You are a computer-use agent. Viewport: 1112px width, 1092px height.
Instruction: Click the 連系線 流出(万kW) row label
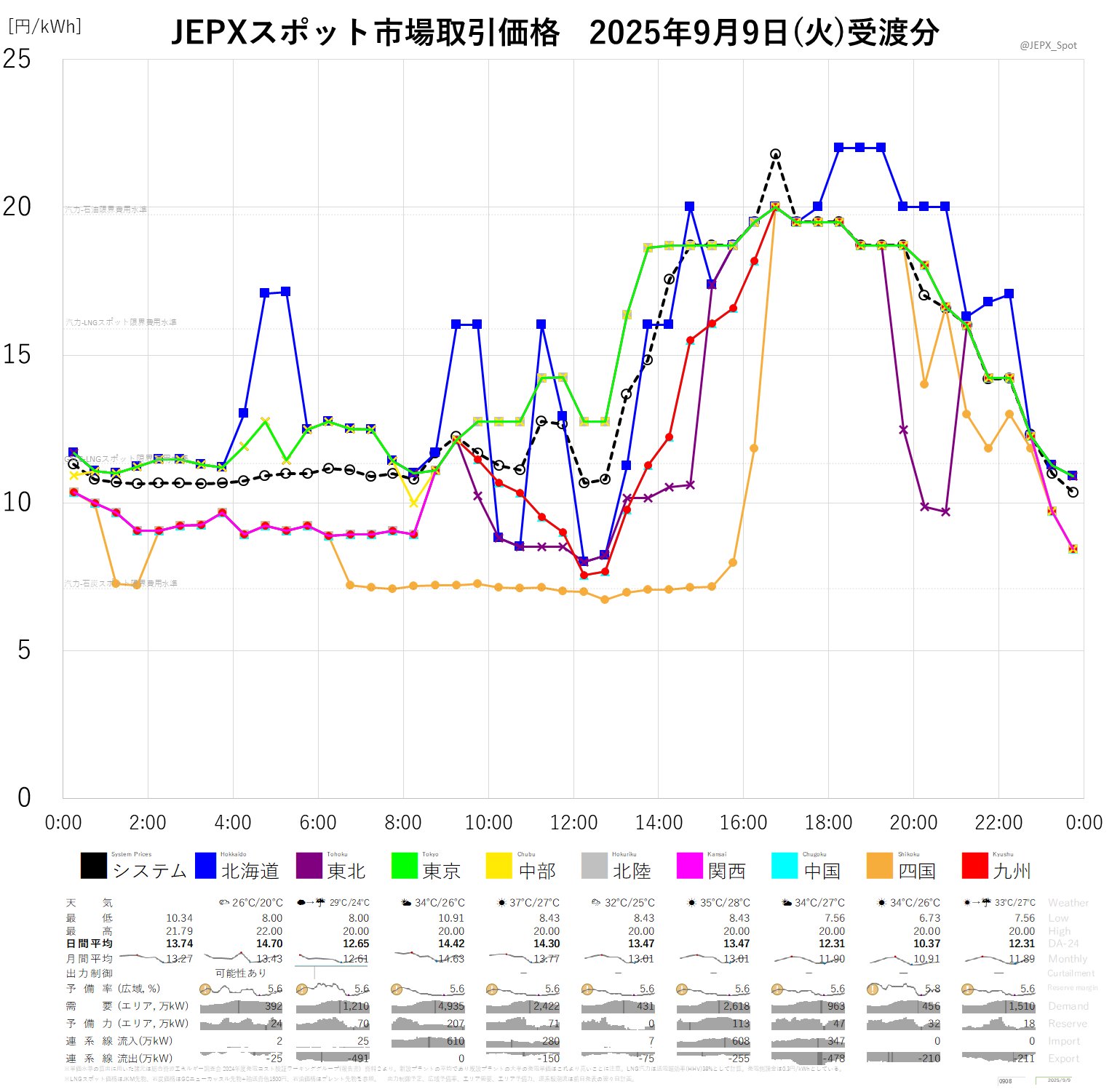click(119, 1059)
